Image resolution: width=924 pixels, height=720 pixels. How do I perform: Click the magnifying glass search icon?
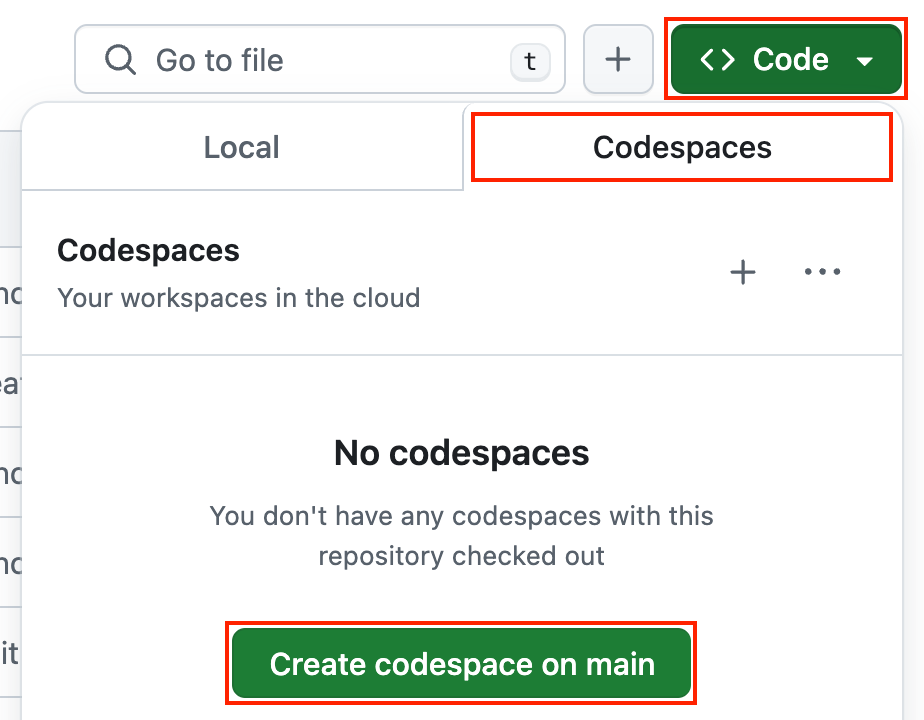click(119, 59)
